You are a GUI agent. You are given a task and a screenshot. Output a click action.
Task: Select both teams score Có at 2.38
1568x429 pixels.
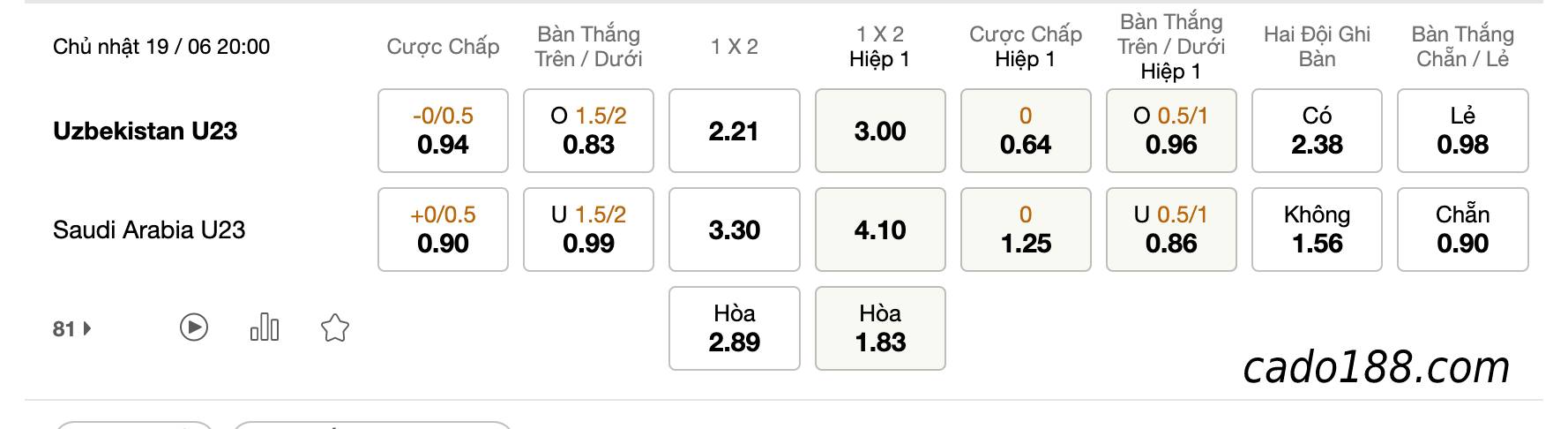tap(1317, 131)
